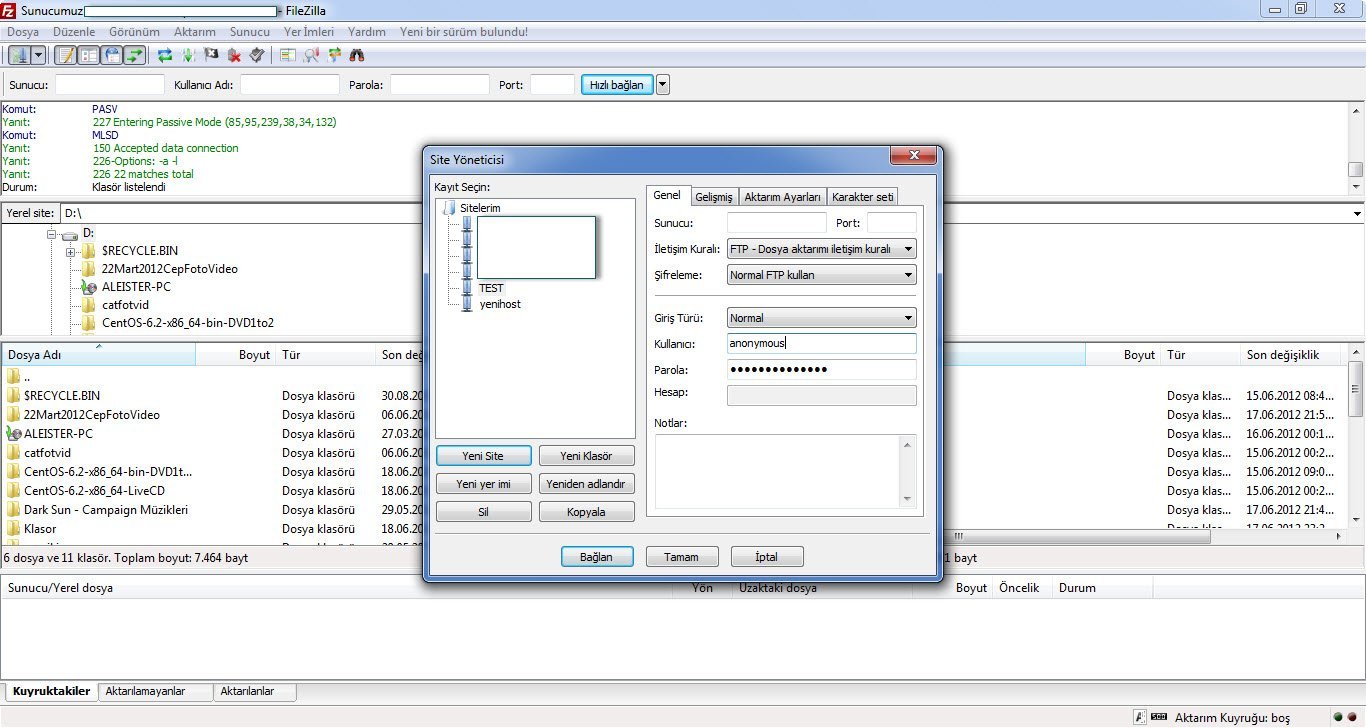The width and height of the screenshot is (1366, 728).
Task: Click the Bağlan button
Action: click(597, 557)
